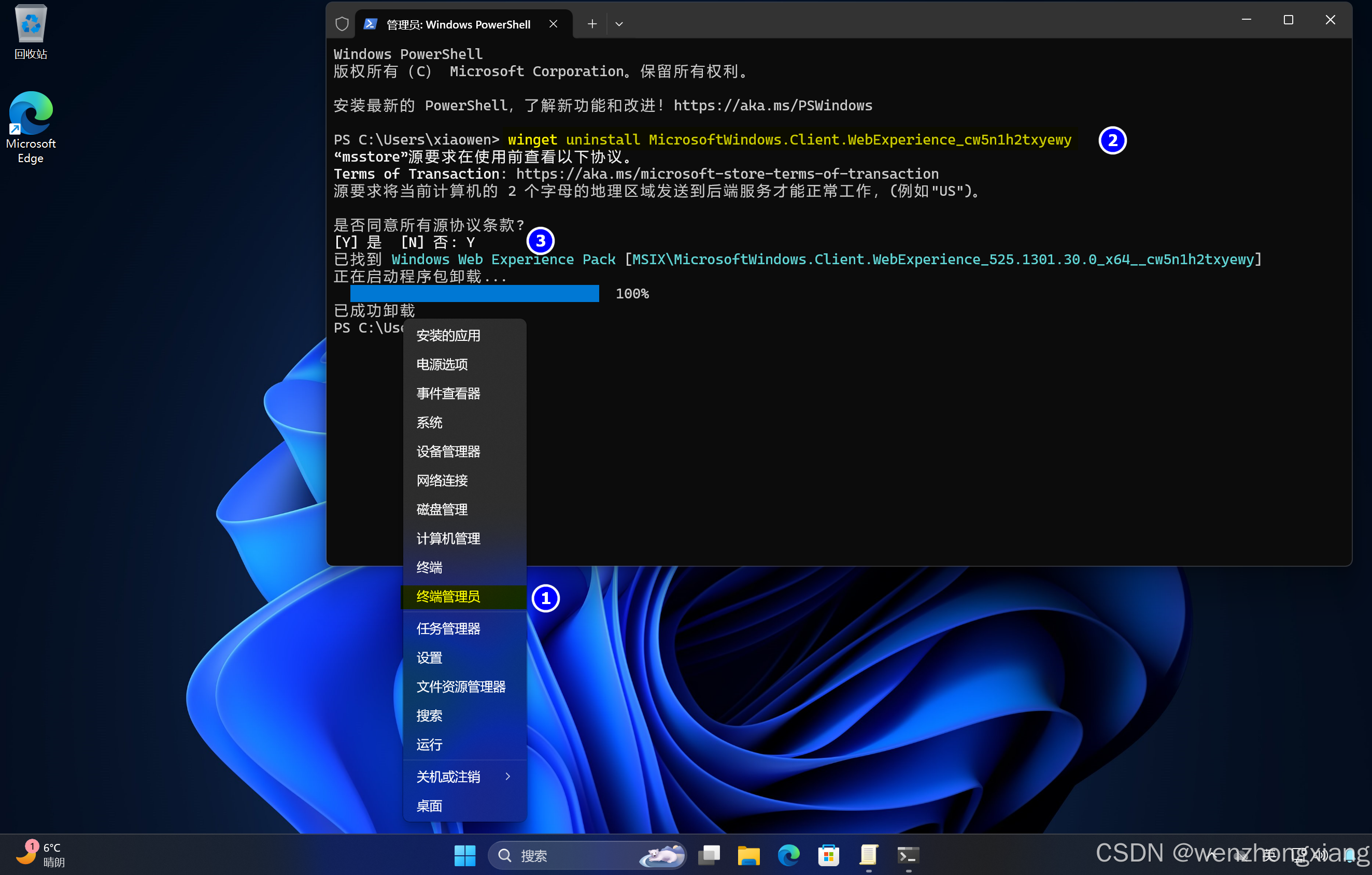The image size is (1372, 875).
Task: Open the new tab profile dropdown arrow
Action: click(x=619, y=24)
